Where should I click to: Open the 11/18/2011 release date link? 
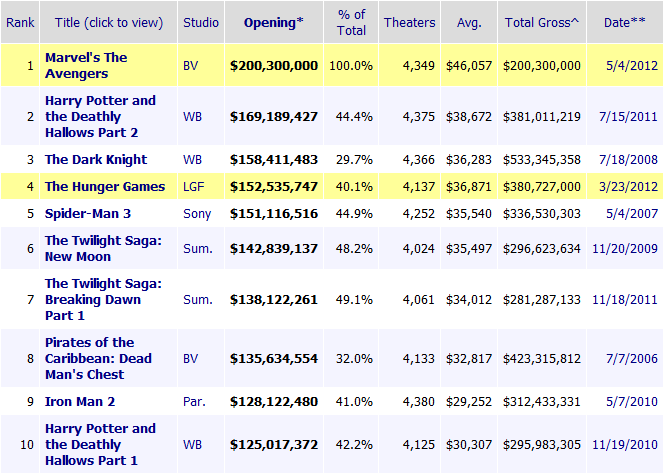[x=625, y=299]
